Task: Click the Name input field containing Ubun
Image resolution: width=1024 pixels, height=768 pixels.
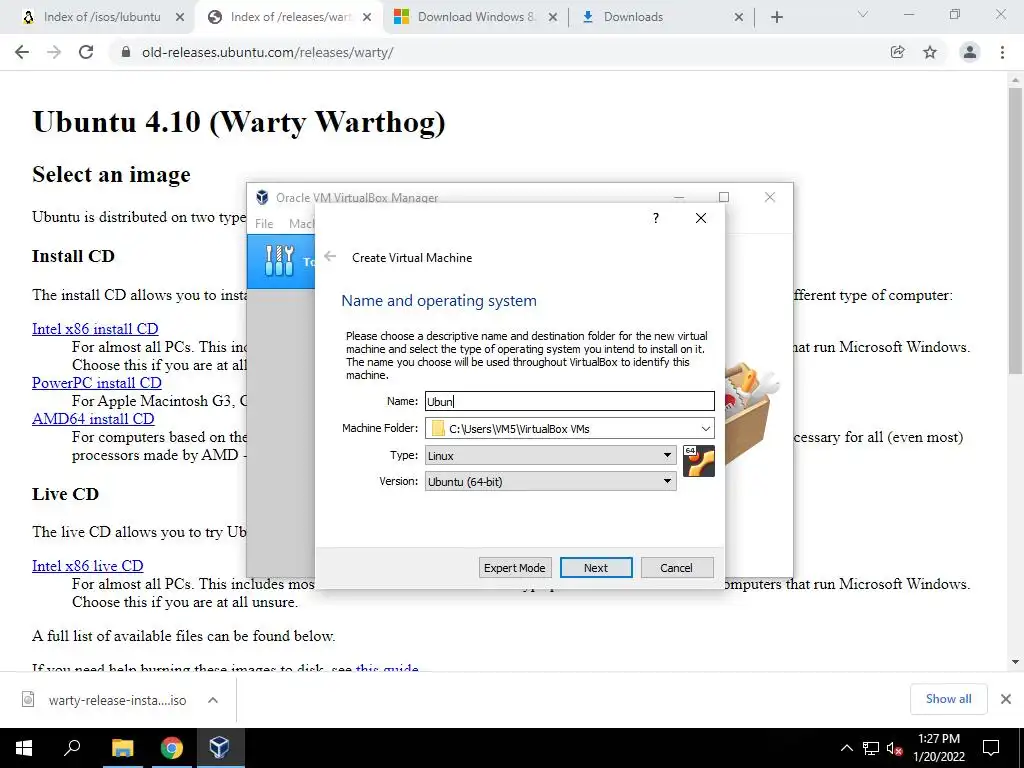Action: 569,401
